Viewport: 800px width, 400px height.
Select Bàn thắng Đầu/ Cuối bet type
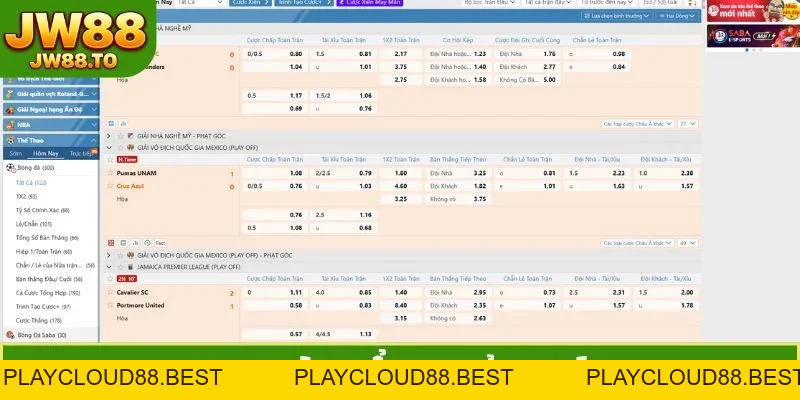pos(49,279)
